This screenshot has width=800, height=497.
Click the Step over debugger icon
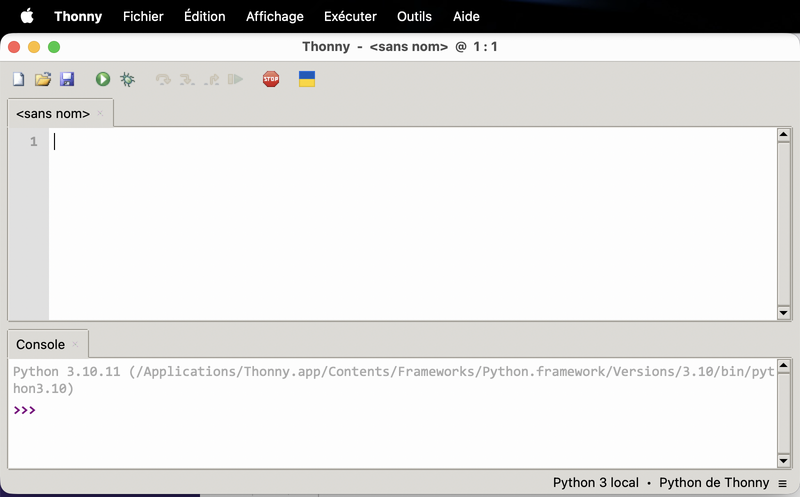(x=163, y=79)
